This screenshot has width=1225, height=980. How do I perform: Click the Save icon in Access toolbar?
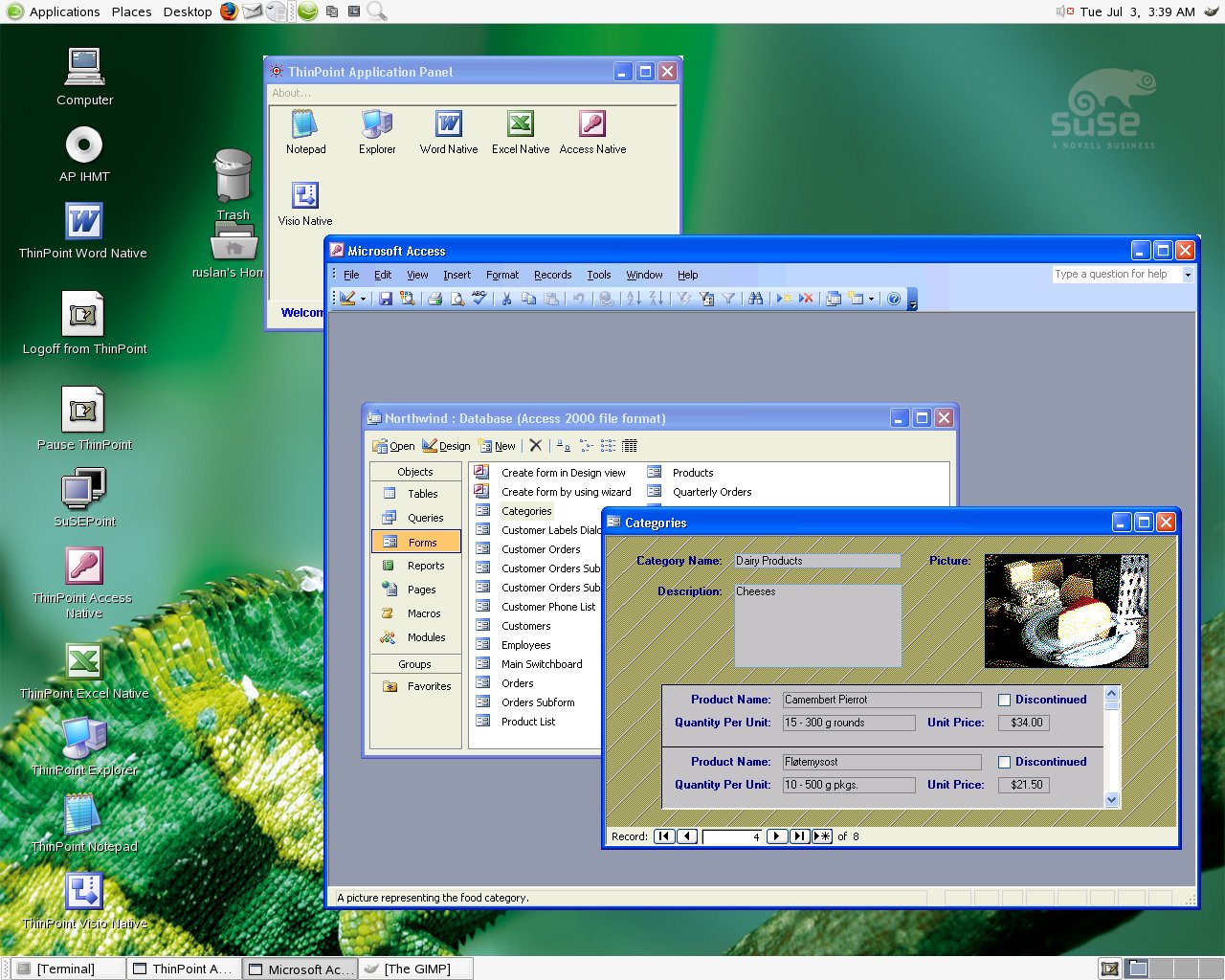tap(385, 299)
